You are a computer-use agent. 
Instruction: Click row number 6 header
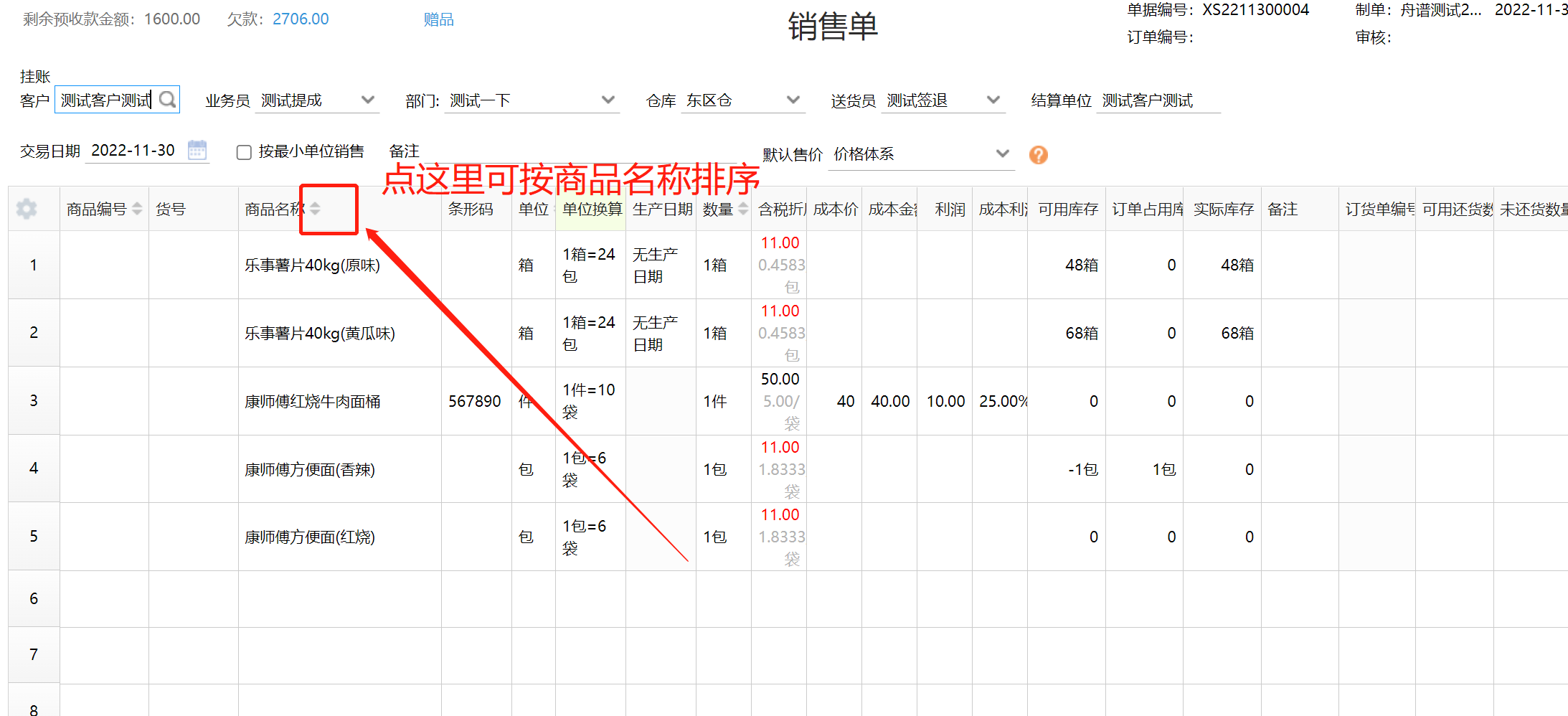click(34, 598)
